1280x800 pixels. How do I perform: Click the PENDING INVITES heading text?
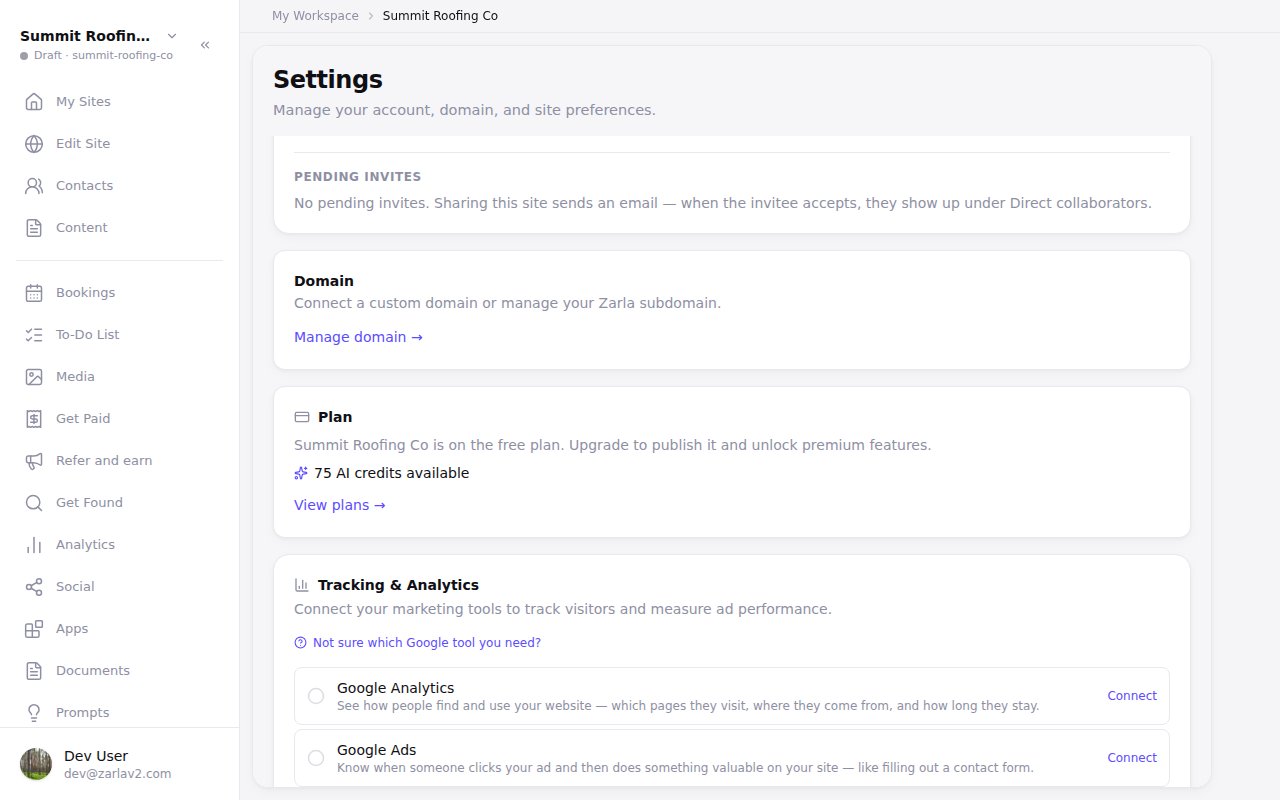click(x=358, y=177)
